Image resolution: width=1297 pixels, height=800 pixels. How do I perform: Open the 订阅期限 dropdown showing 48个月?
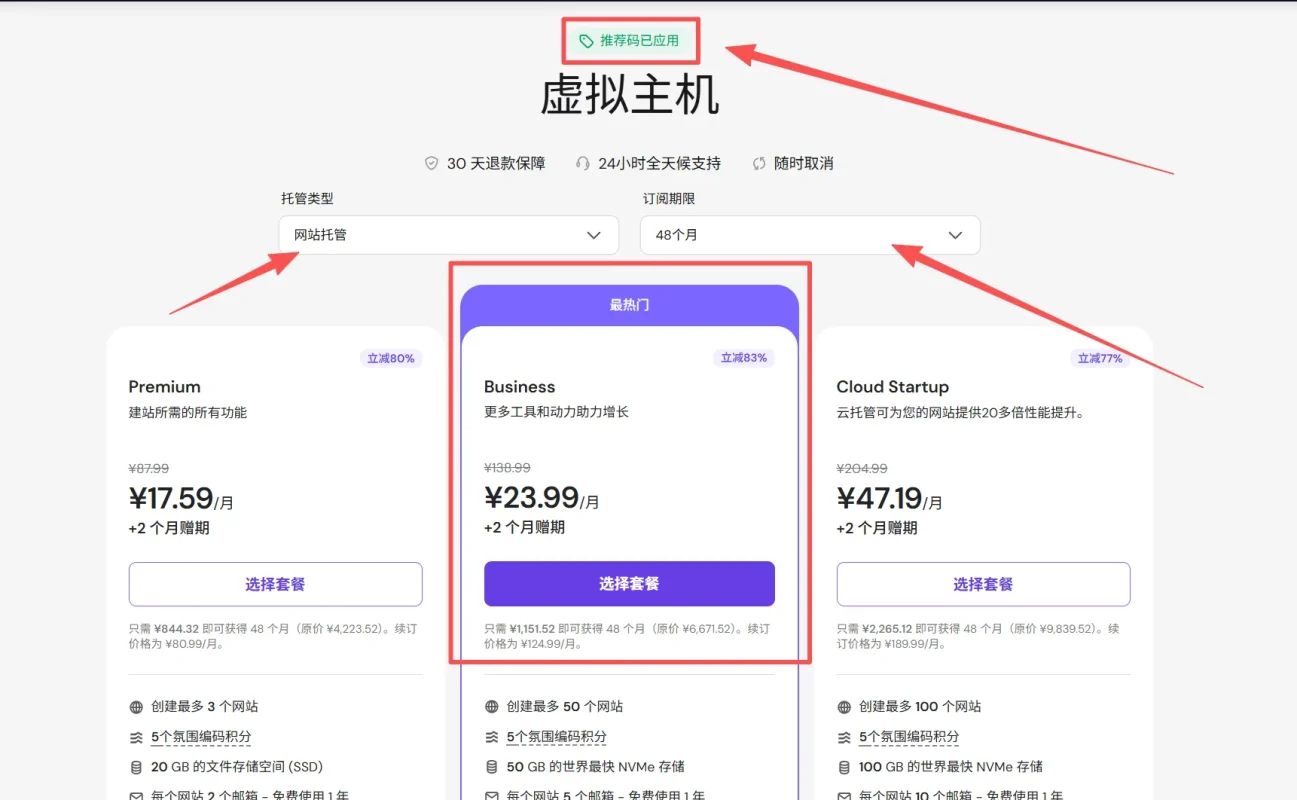[x=810, y=235]
